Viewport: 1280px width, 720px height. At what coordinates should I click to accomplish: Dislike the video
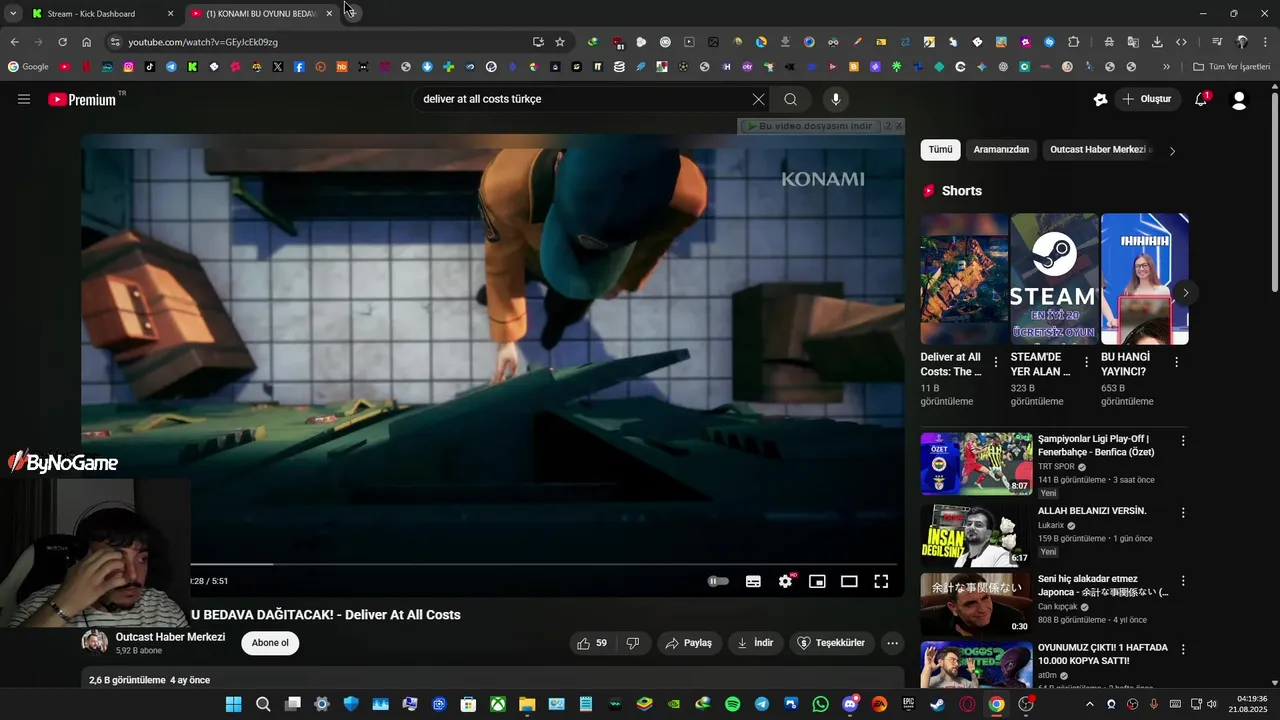point(633,643)
